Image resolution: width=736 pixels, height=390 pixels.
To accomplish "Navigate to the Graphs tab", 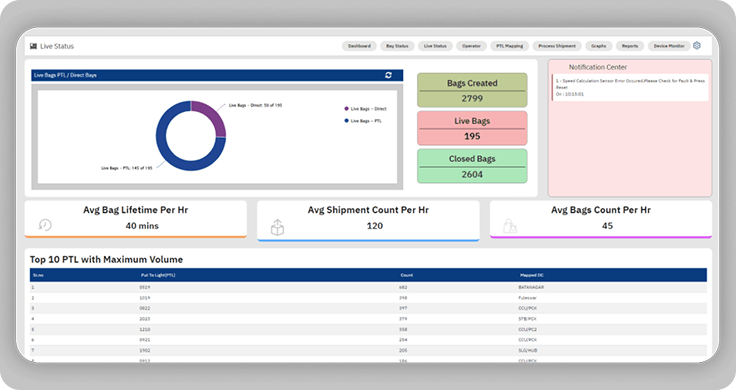I will click(x=598, y=46).
